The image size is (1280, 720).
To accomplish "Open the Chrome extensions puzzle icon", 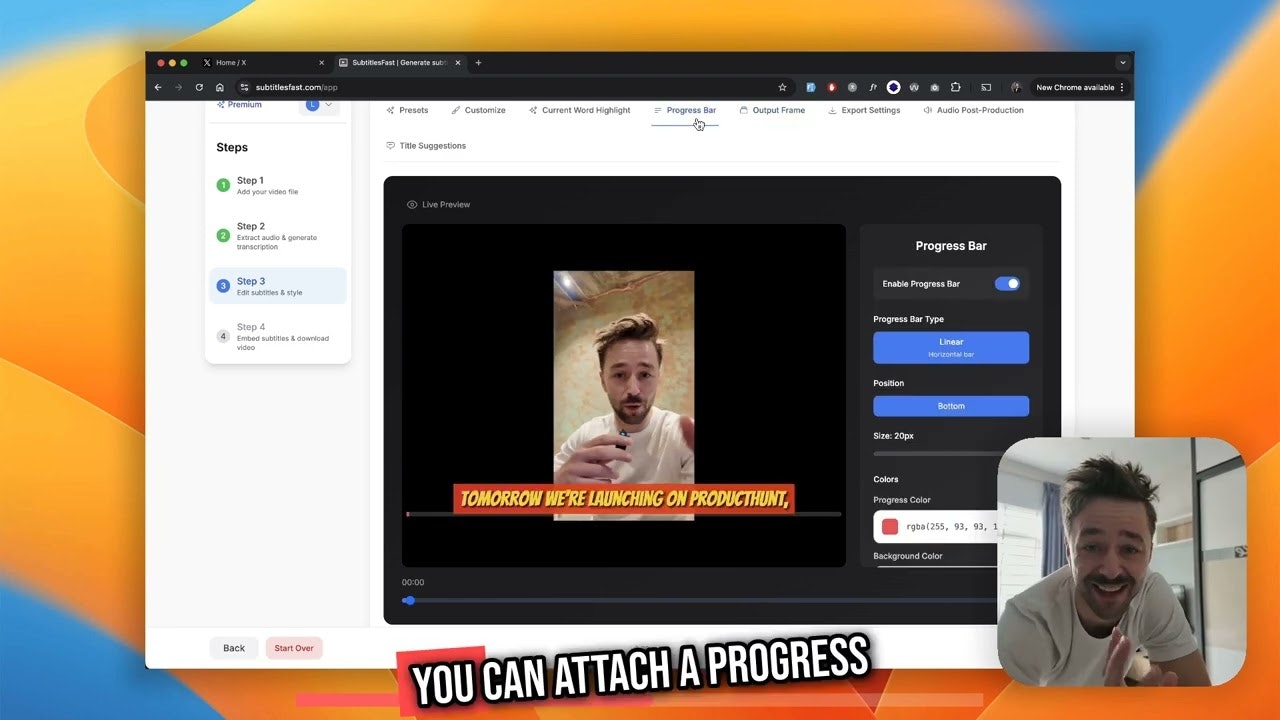I will pyautogui.click(x=955, y=88).
